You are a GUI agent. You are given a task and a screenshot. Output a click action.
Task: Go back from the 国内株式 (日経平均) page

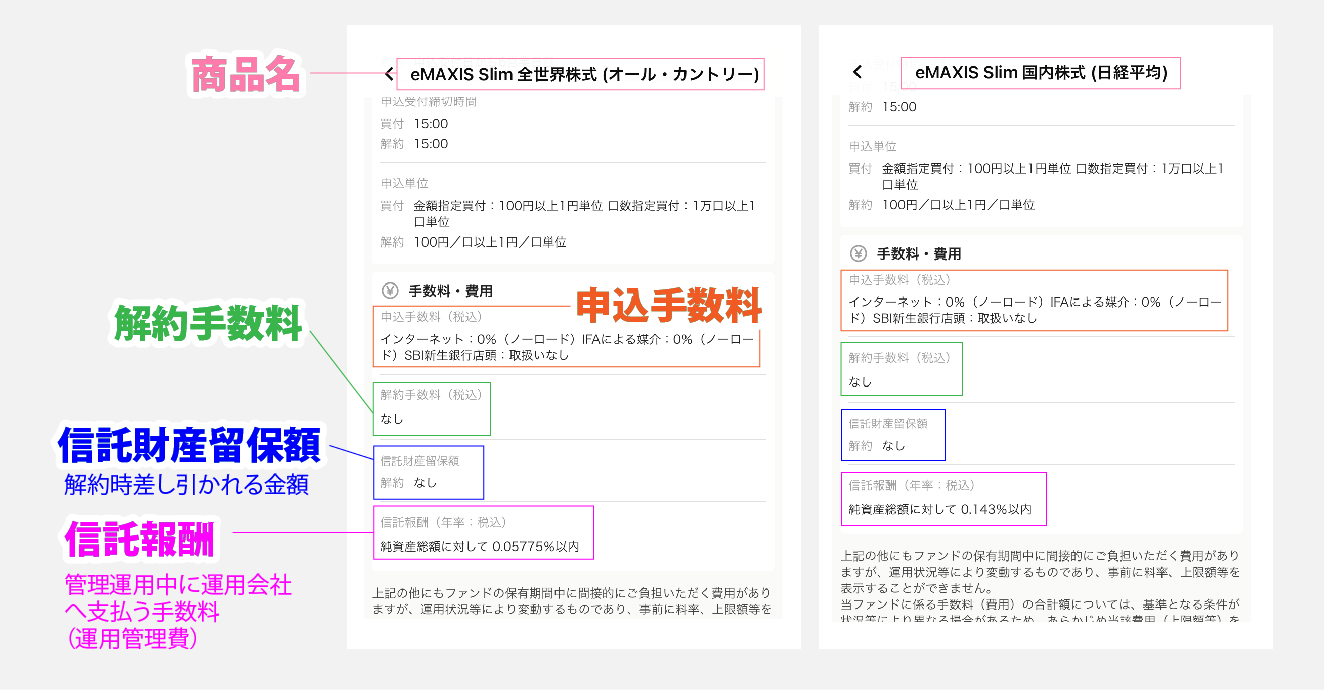click(x=857, y=72)
